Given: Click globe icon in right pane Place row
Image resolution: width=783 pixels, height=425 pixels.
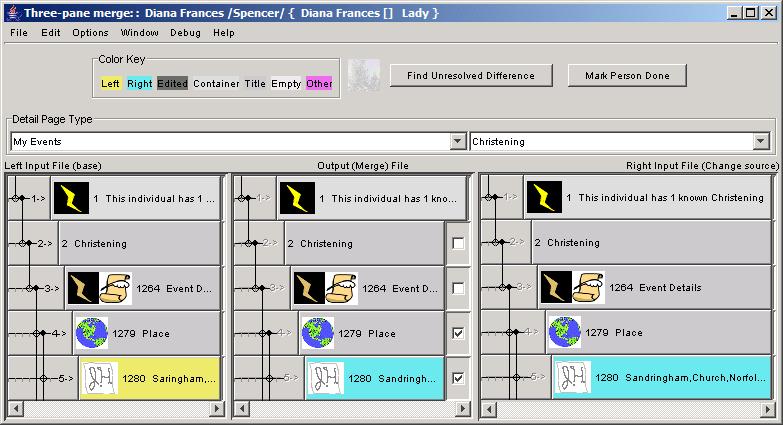Looking at the screenshot, I should (x=565, y=332).
